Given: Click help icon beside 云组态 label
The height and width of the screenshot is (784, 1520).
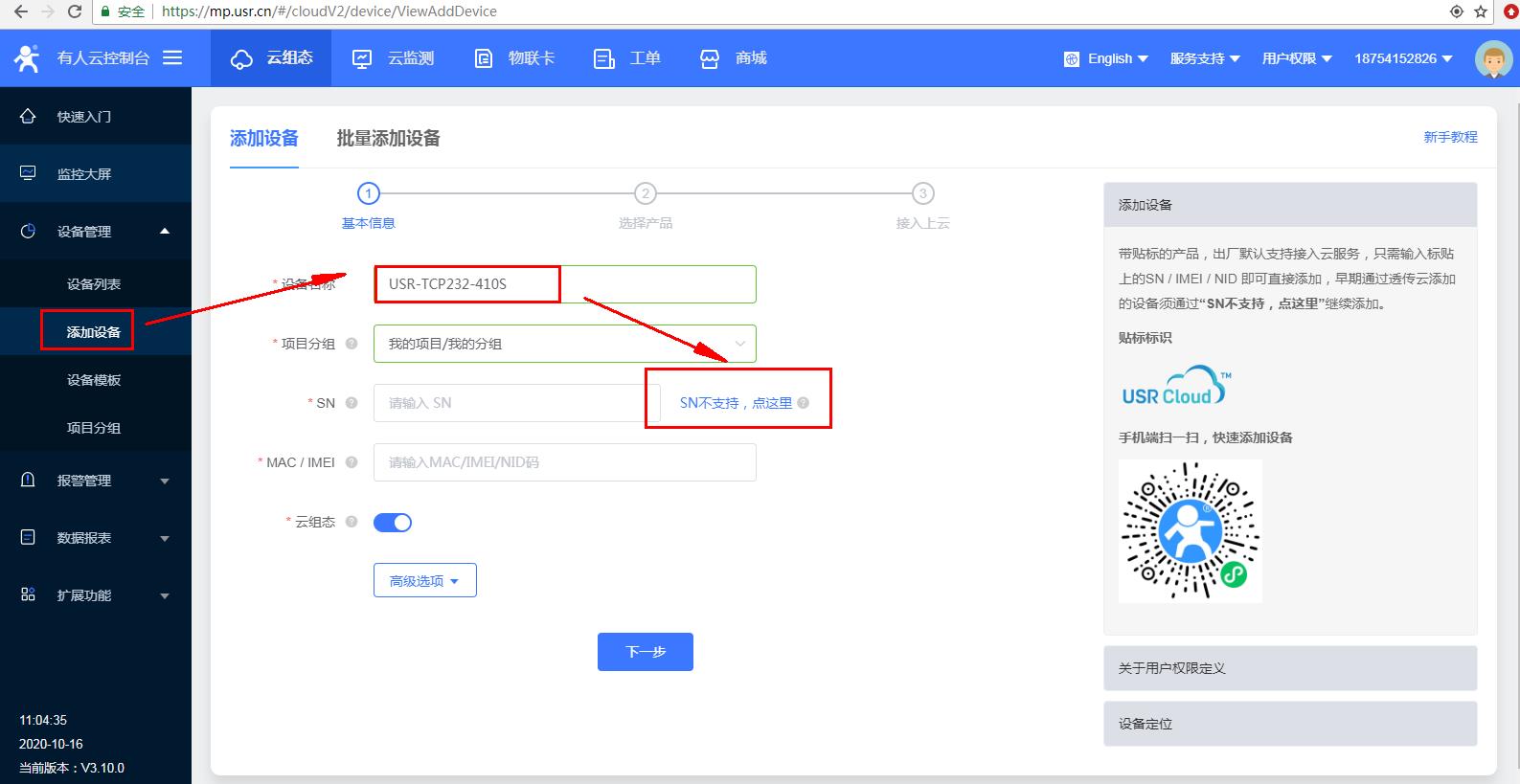Looking at the screenshot, I should pyautogui.click(x=352, y=522).
